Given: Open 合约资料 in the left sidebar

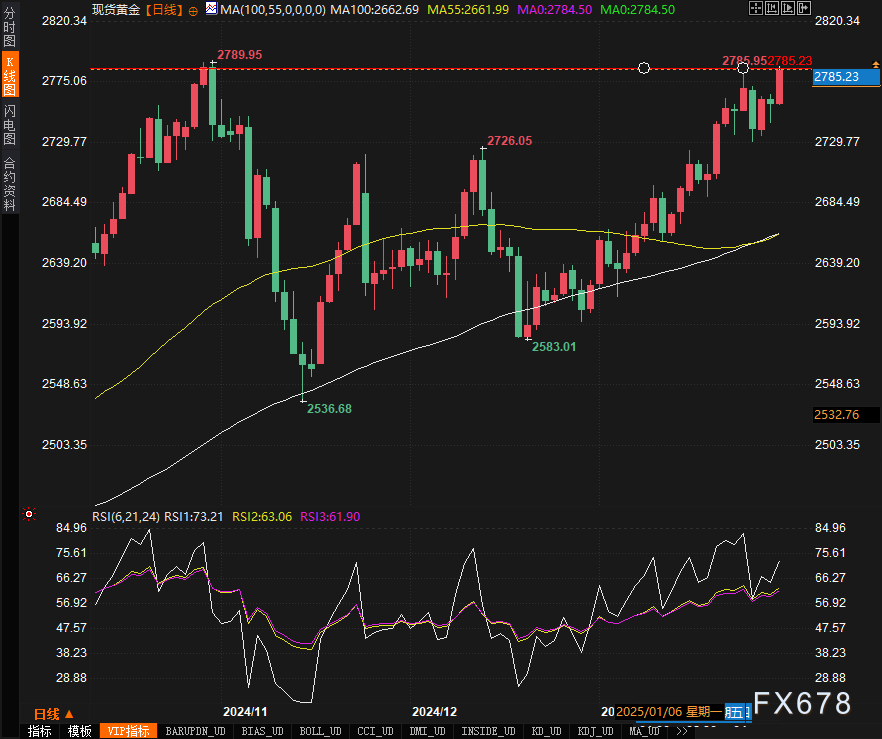Looking at the screenshot, I should point(9,183).
